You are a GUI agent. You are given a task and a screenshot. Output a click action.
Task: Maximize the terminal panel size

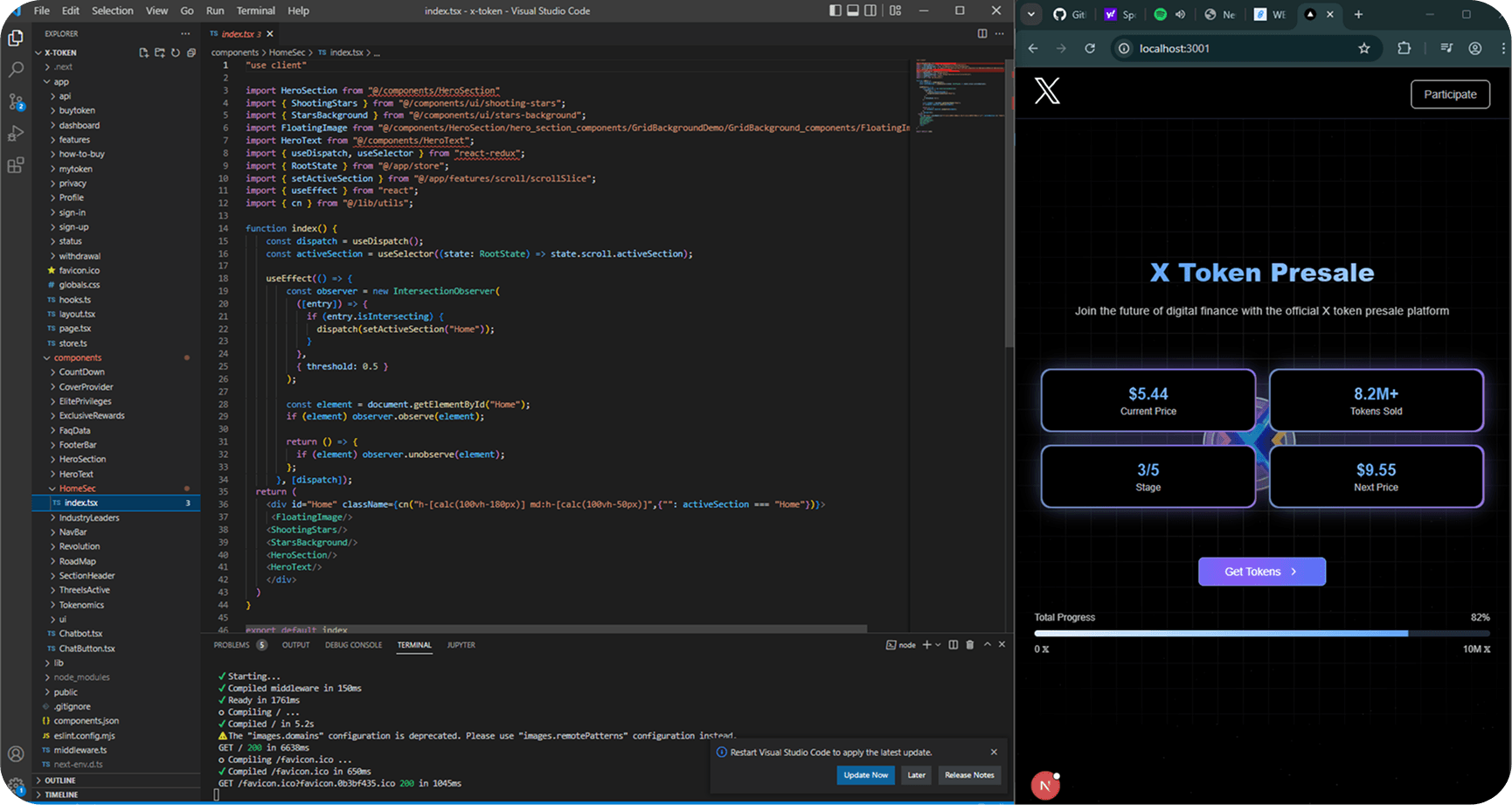(x=988, y=645)
